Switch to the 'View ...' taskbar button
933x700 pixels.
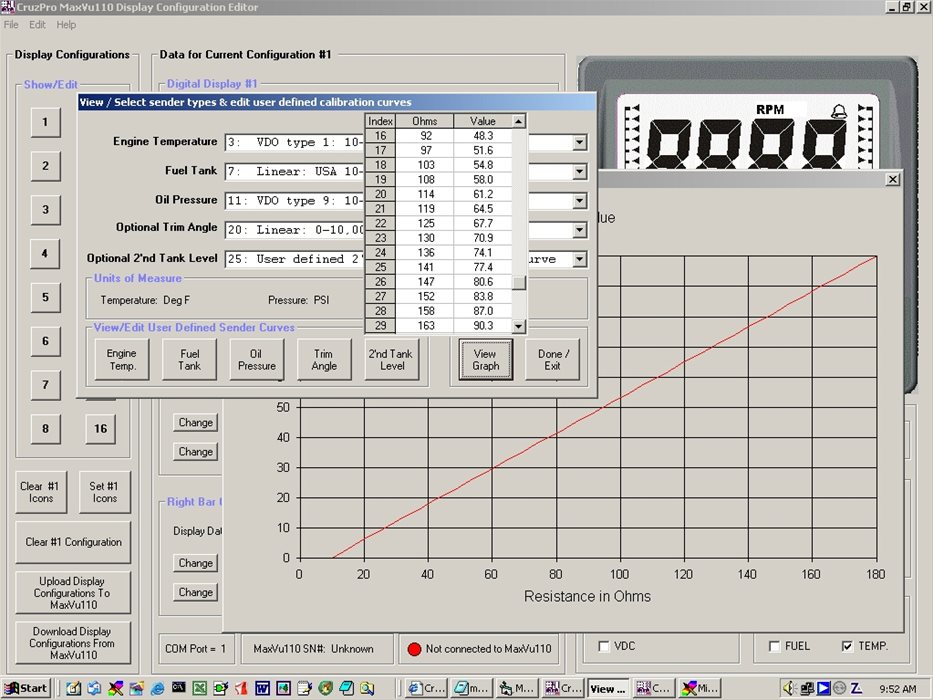pos(608,689)
